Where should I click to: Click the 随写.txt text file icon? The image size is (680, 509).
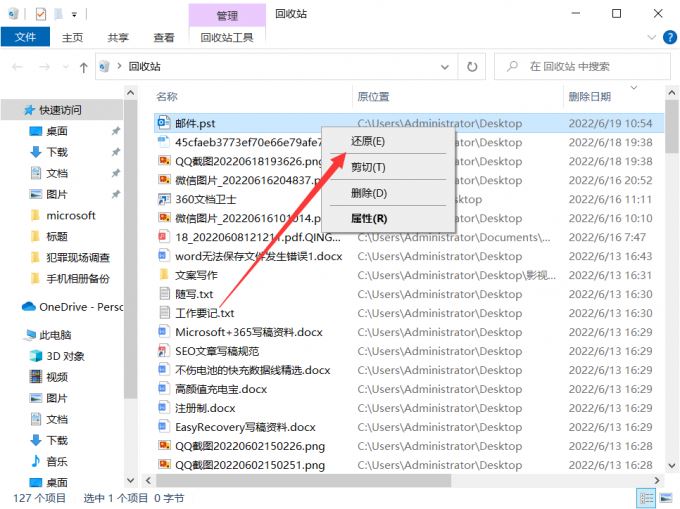pyautogui.click(x=164, y=294)
